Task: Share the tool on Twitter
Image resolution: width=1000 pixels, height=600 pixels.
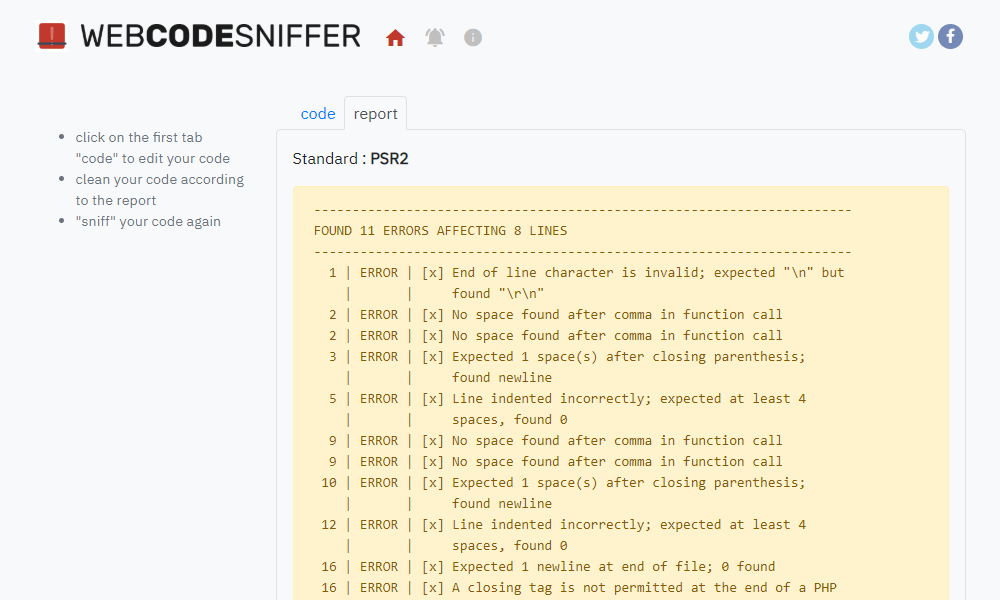Action: (x=920, y=36)
